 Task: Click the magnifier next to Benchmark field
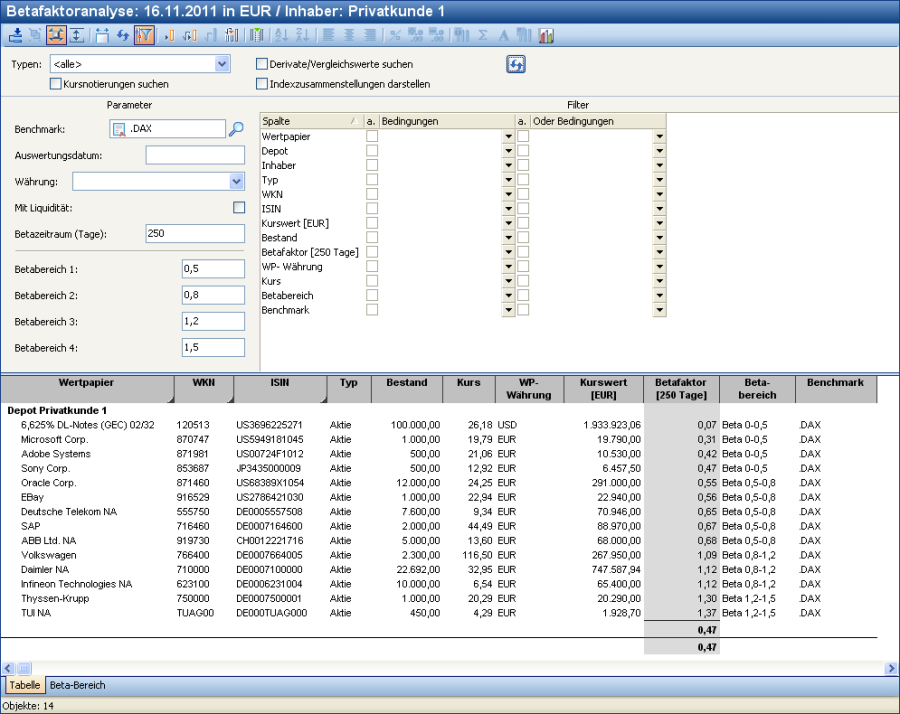pos(236,129)
